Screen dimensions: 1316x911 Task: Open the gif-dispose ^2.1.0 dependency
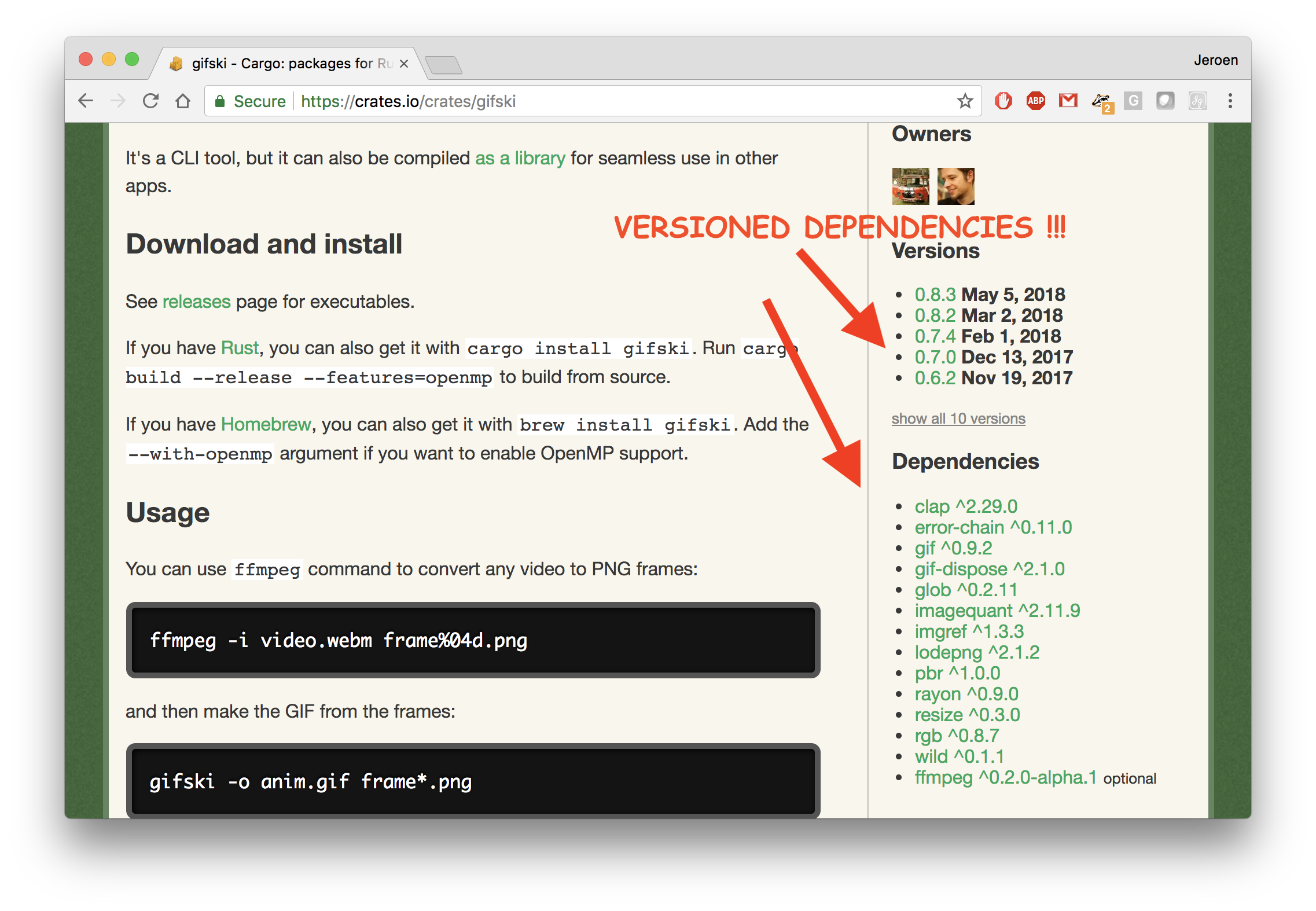[990, 569]
